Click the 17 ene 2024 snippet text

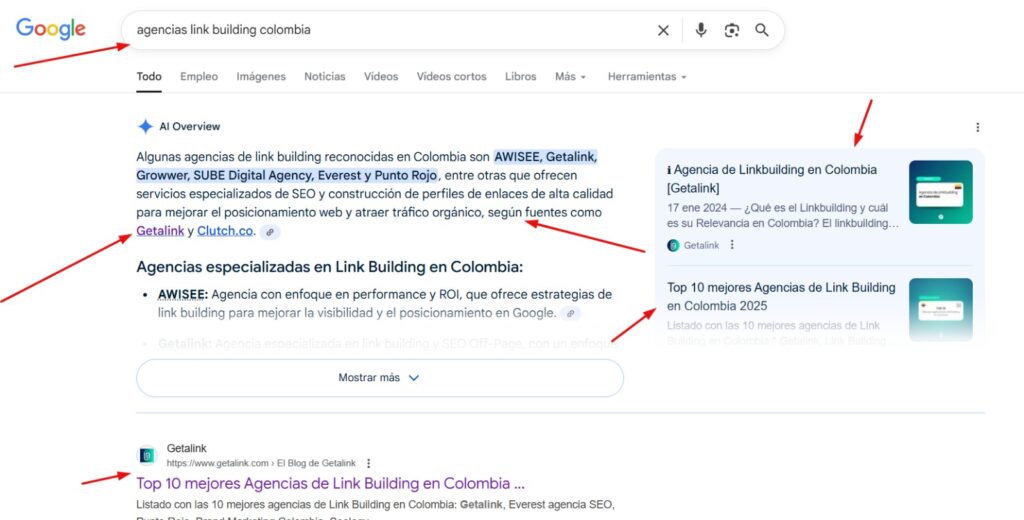click(x=782, y=216)
